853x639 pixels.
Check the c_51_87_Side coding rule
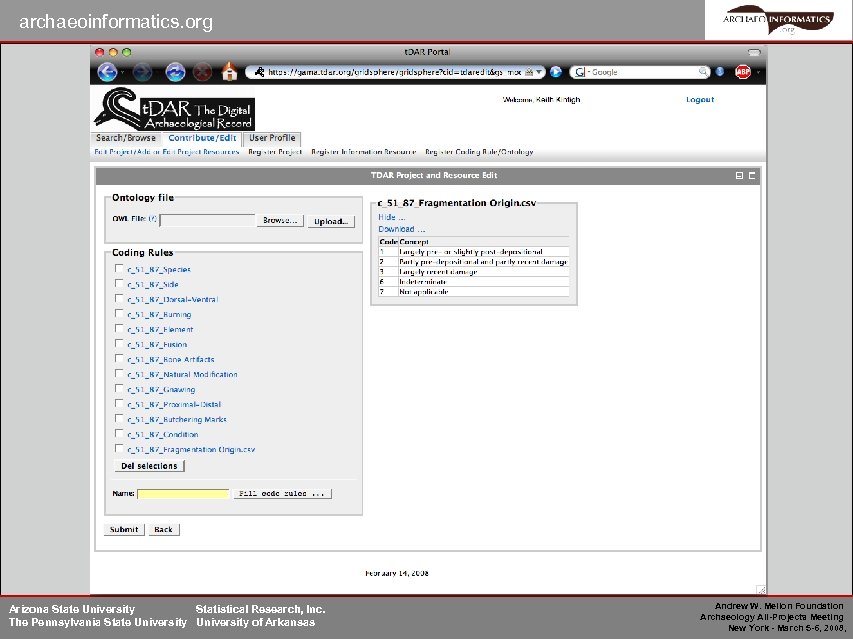point(119,283)
